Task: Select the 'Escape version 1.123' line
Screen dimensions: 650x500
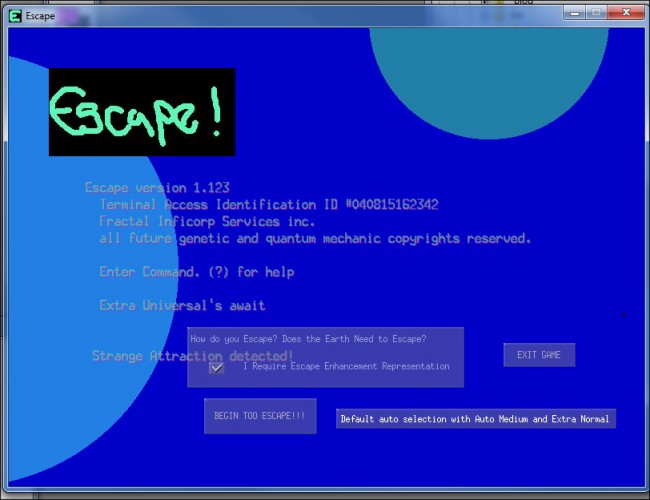Action: point(157,188)
